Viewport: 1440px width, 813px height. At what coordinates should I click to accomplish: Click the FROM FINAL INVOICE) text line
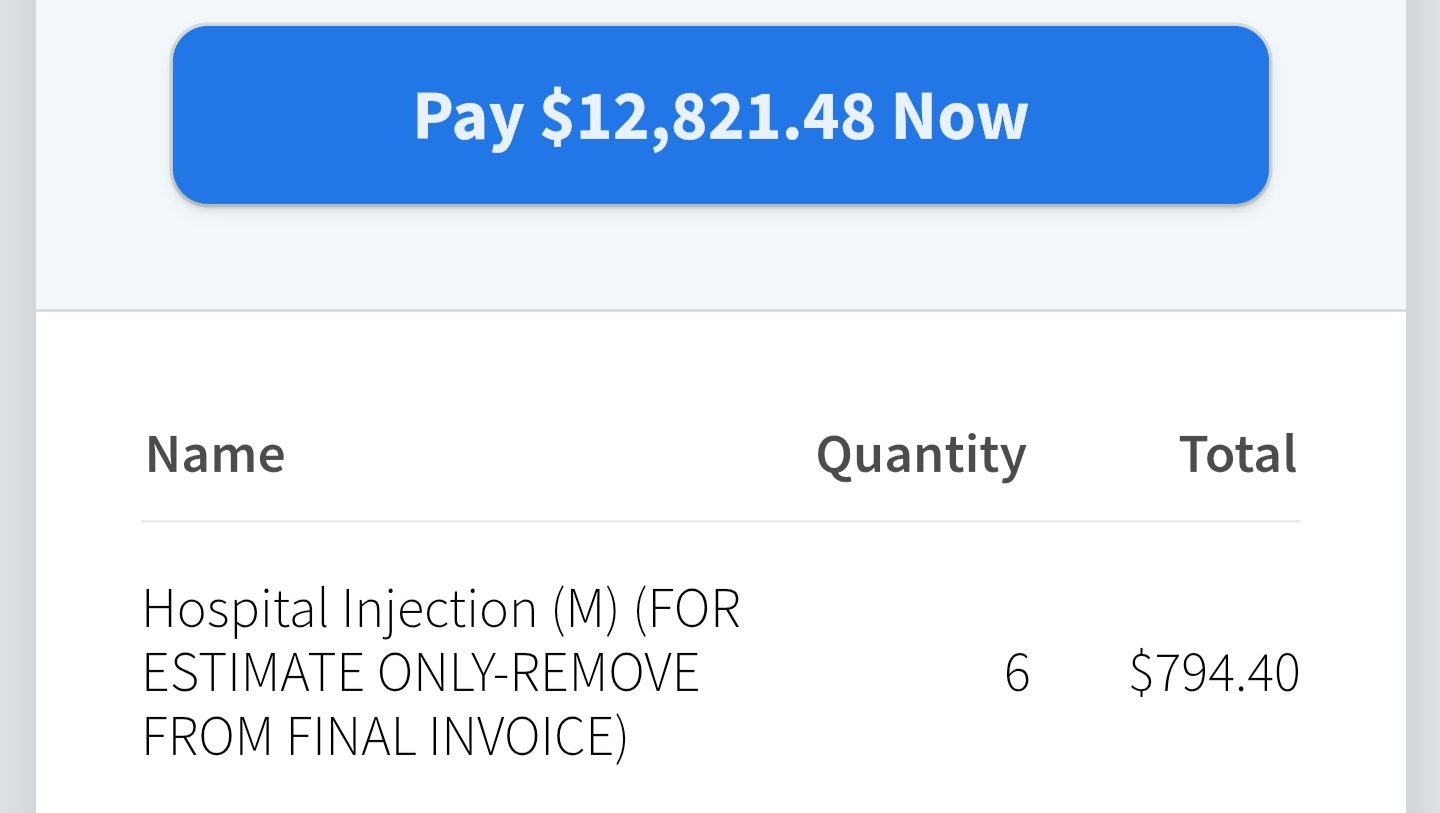point(385,736)
